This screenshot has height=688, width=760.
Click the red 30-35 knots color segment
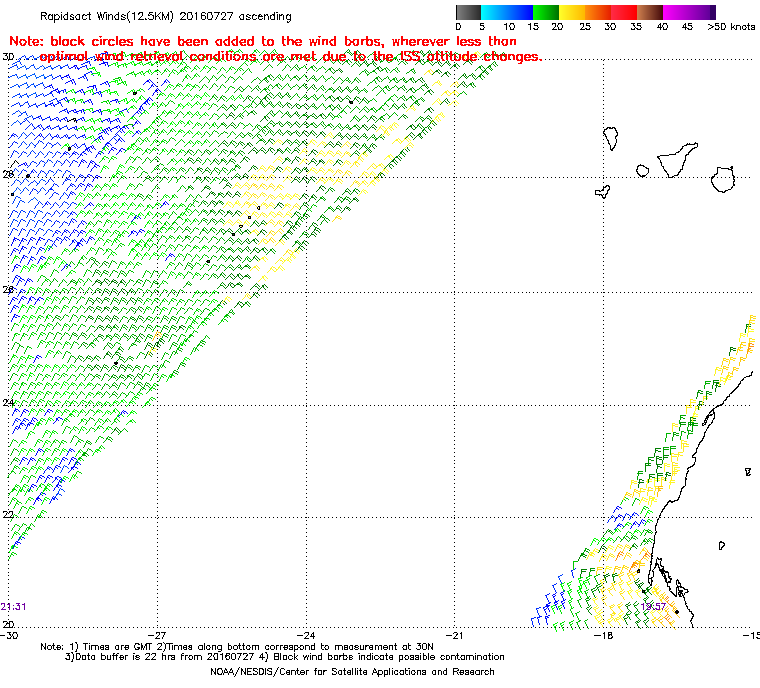coord(624,12)
